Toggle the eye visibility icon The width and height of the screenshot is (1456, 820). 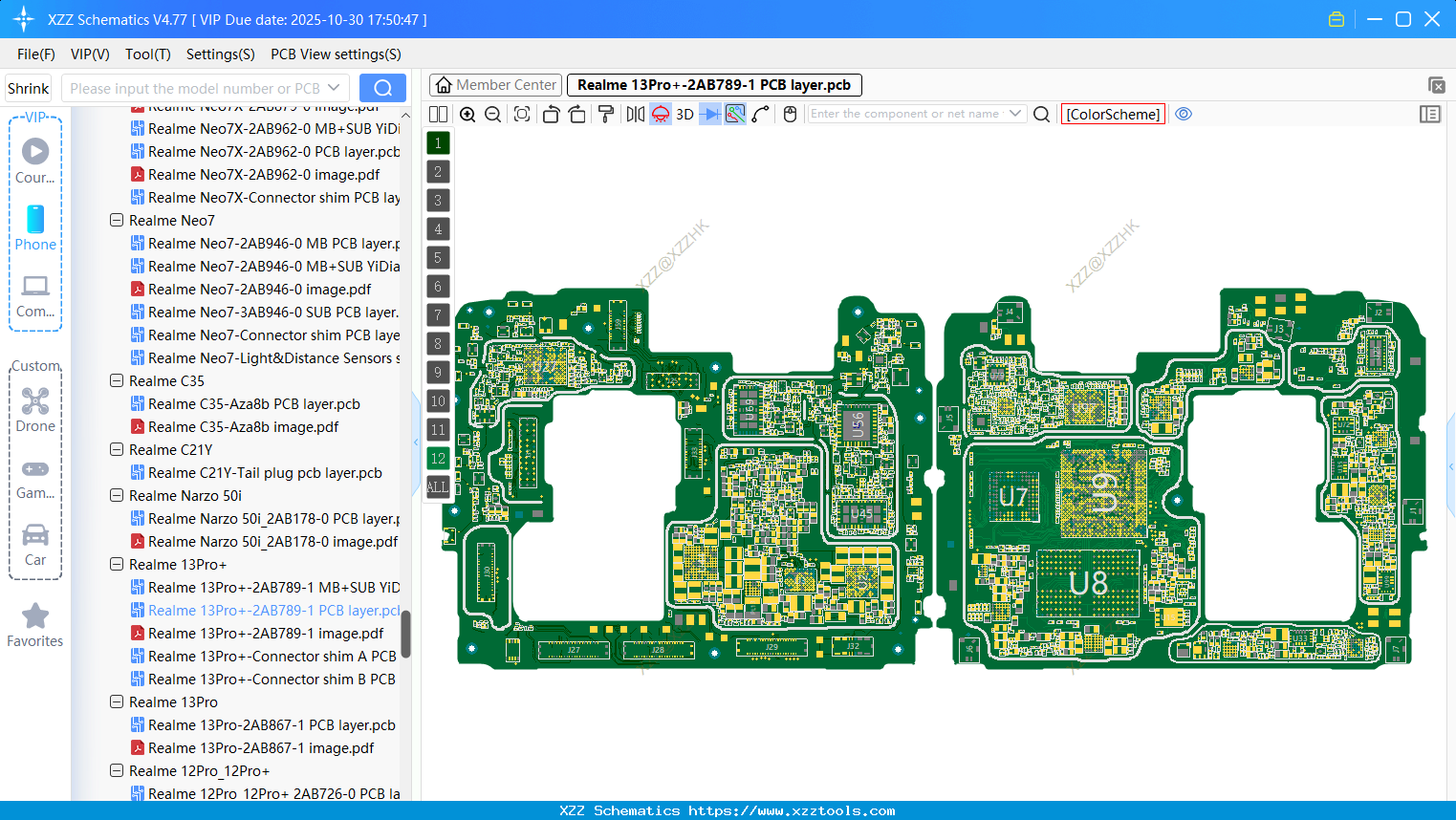[1184, 114]
